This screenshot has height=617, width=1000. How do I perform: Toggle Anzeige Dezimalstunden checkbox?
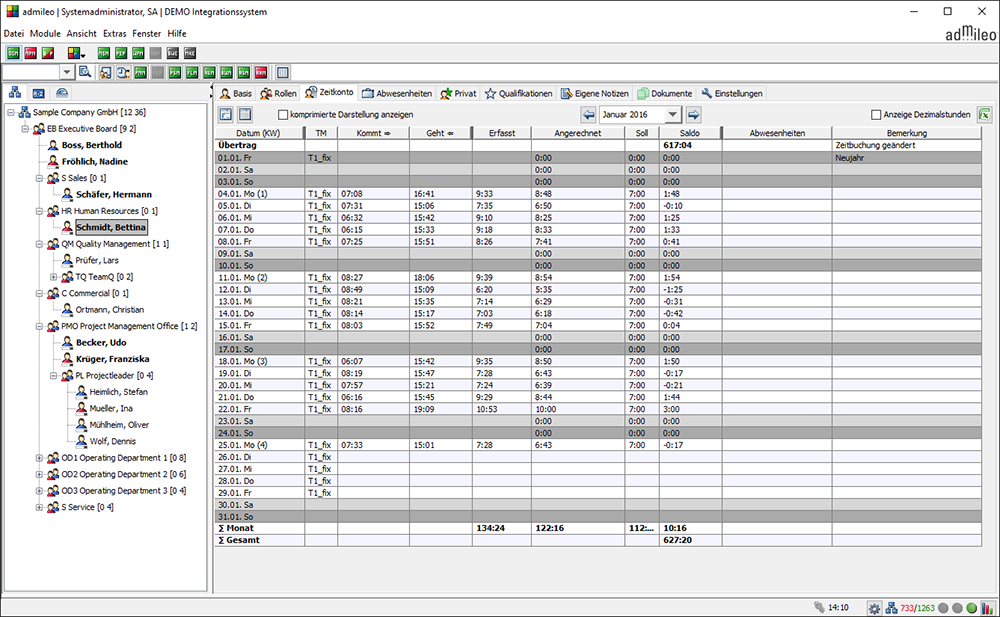[x=876, y=115]
